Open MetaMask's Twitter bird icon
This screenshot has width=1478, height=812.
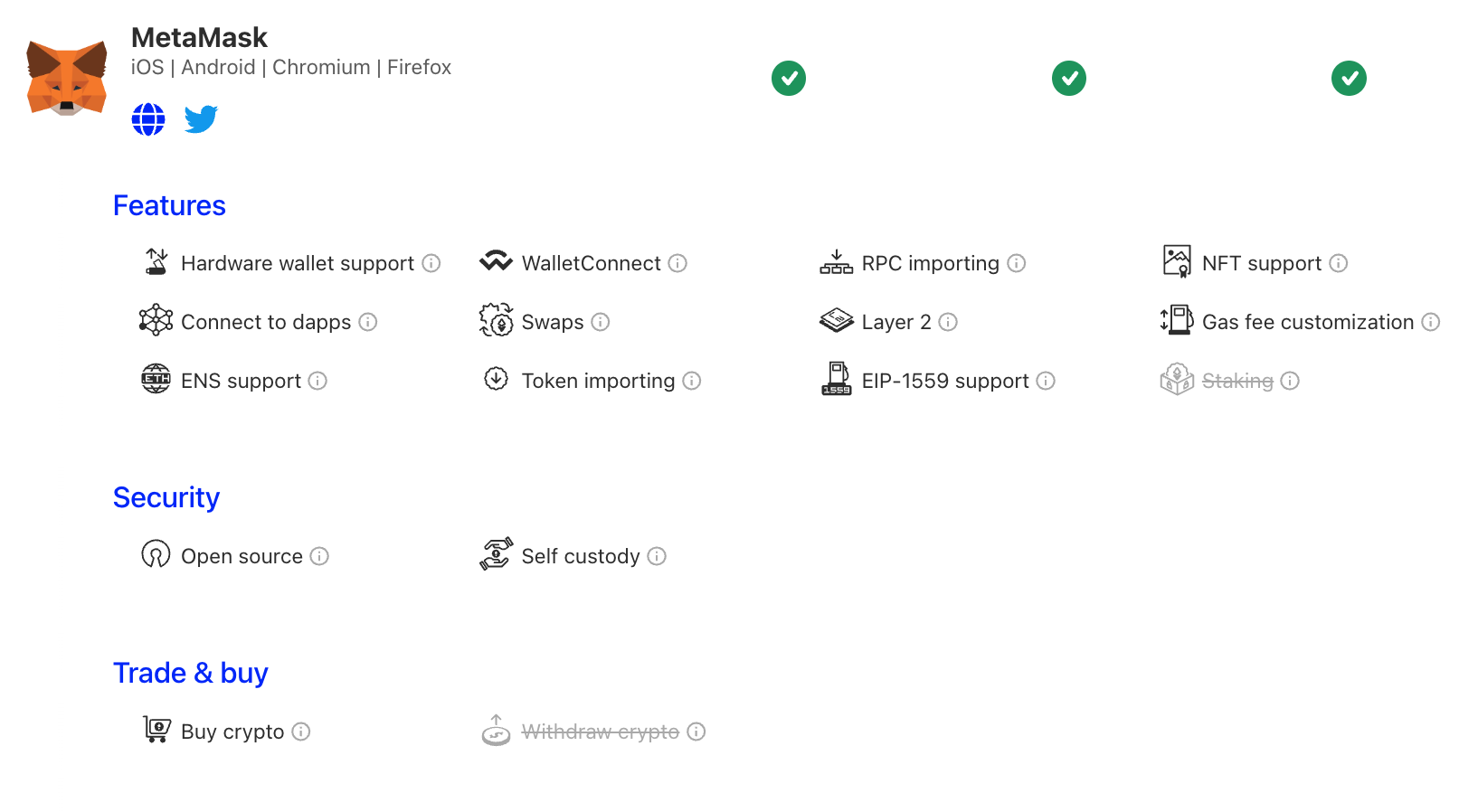click(201, 119)
